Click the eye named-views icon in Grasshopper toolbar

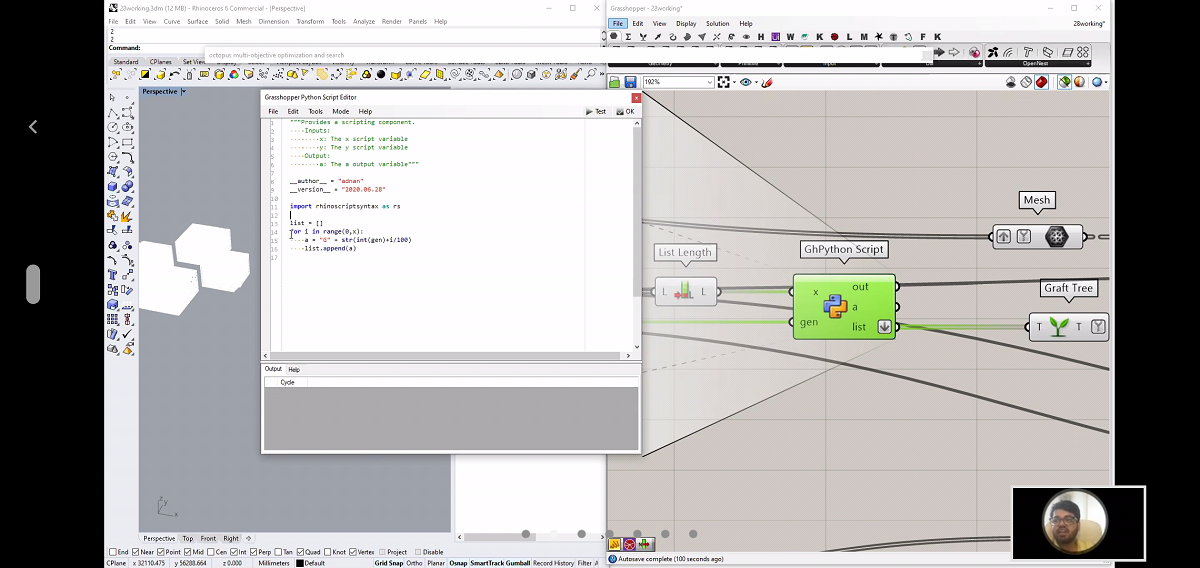point(746,82)
